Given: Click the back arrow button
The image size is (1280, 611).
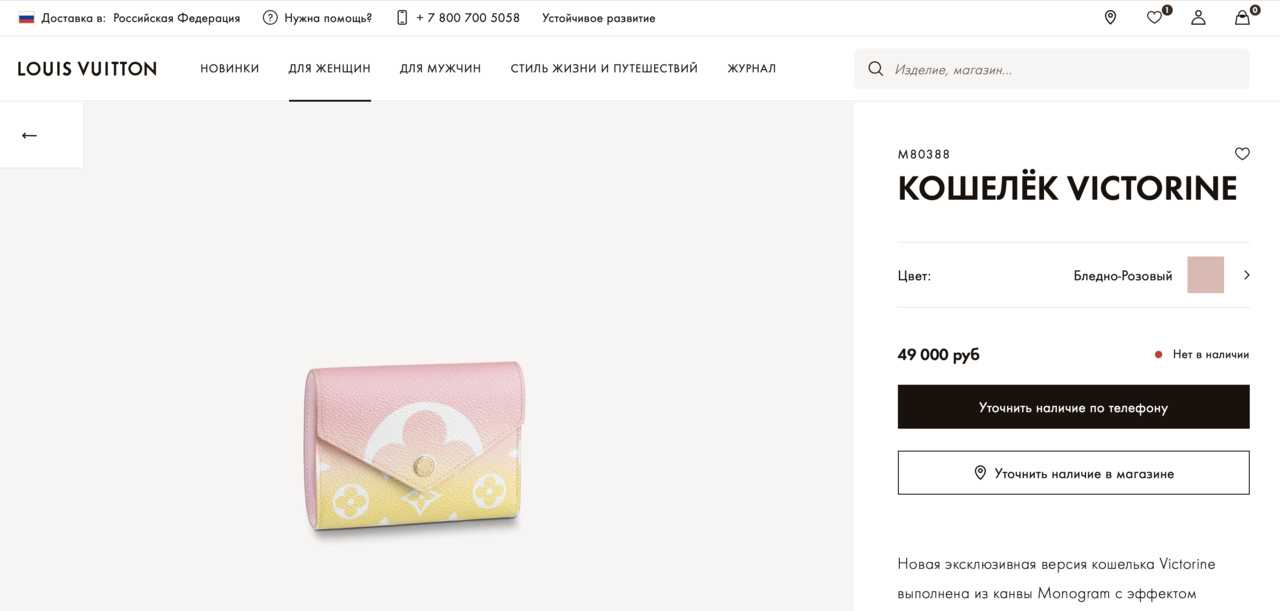Looking at the screenshot, I should 29,135.
